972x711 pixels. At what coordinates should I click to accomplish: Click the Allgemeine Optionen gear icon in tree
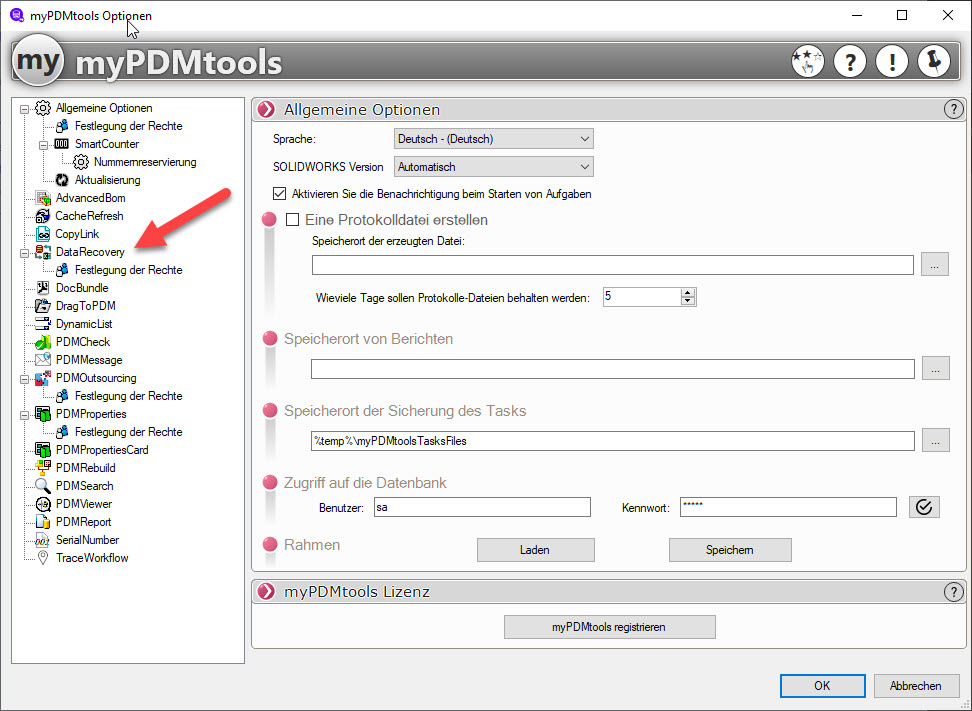pos(43,108)
